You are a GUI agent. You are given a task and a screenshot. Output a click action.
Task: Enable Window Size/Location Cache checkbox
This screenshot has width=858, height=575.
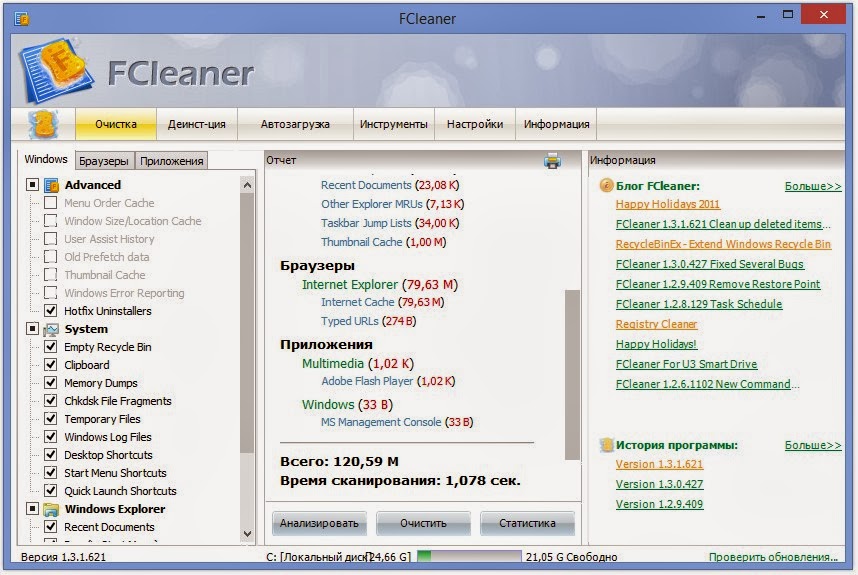coord(50,221)
